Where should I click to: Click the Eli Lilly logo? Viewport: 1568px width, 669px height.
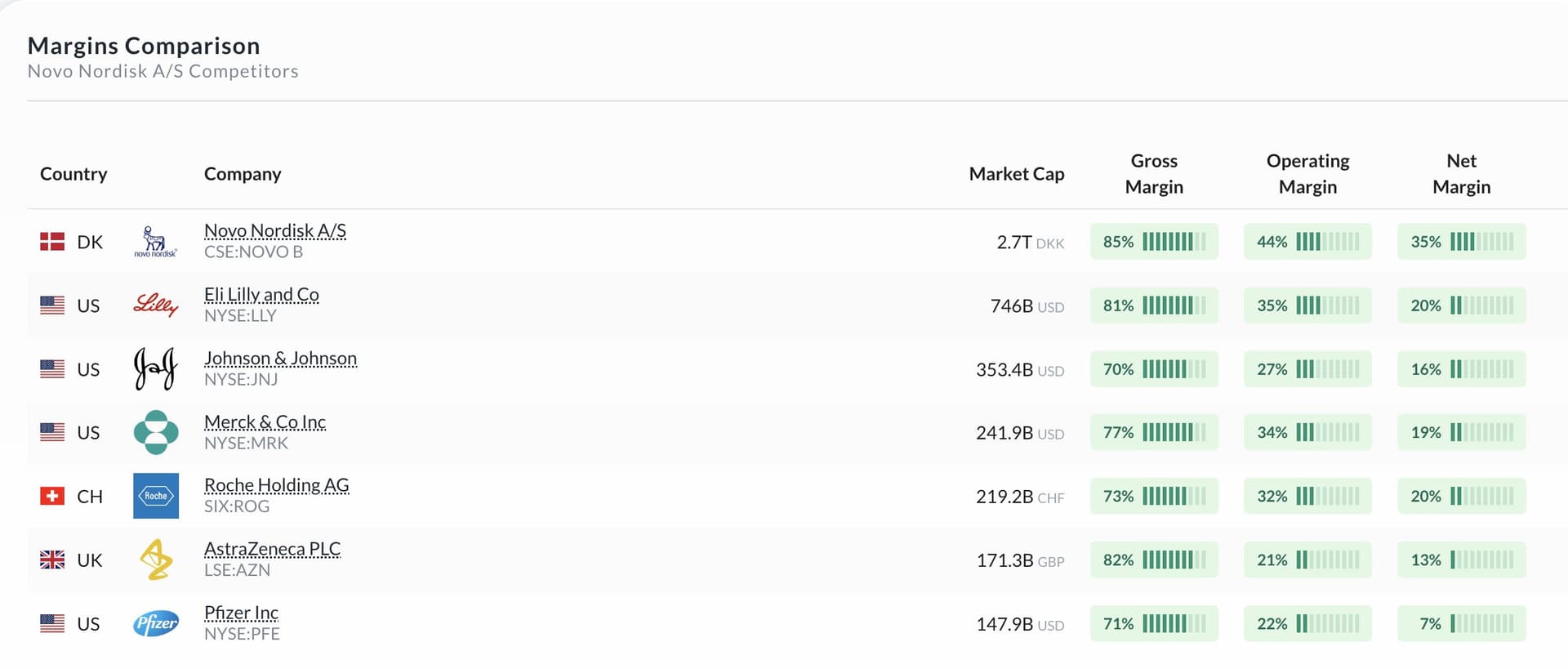click(155, 306)
